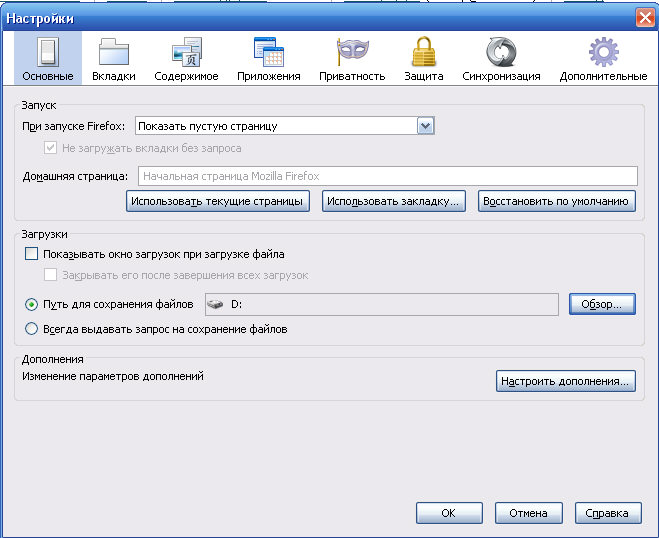The image size is (659, 538).
Task: Open the Синхронизация arrows icon
Action: 501,52
